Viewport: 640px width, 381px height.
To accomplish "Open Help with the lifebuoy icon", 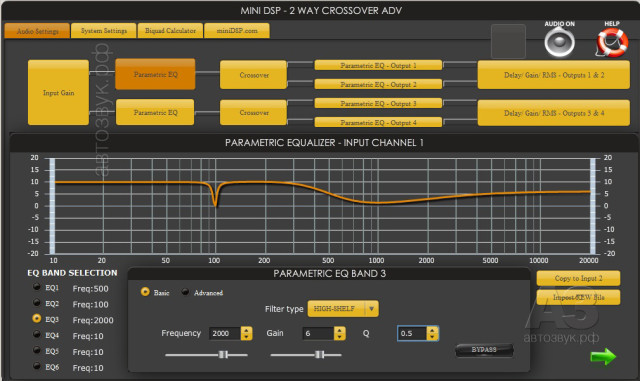I will 612,42.
